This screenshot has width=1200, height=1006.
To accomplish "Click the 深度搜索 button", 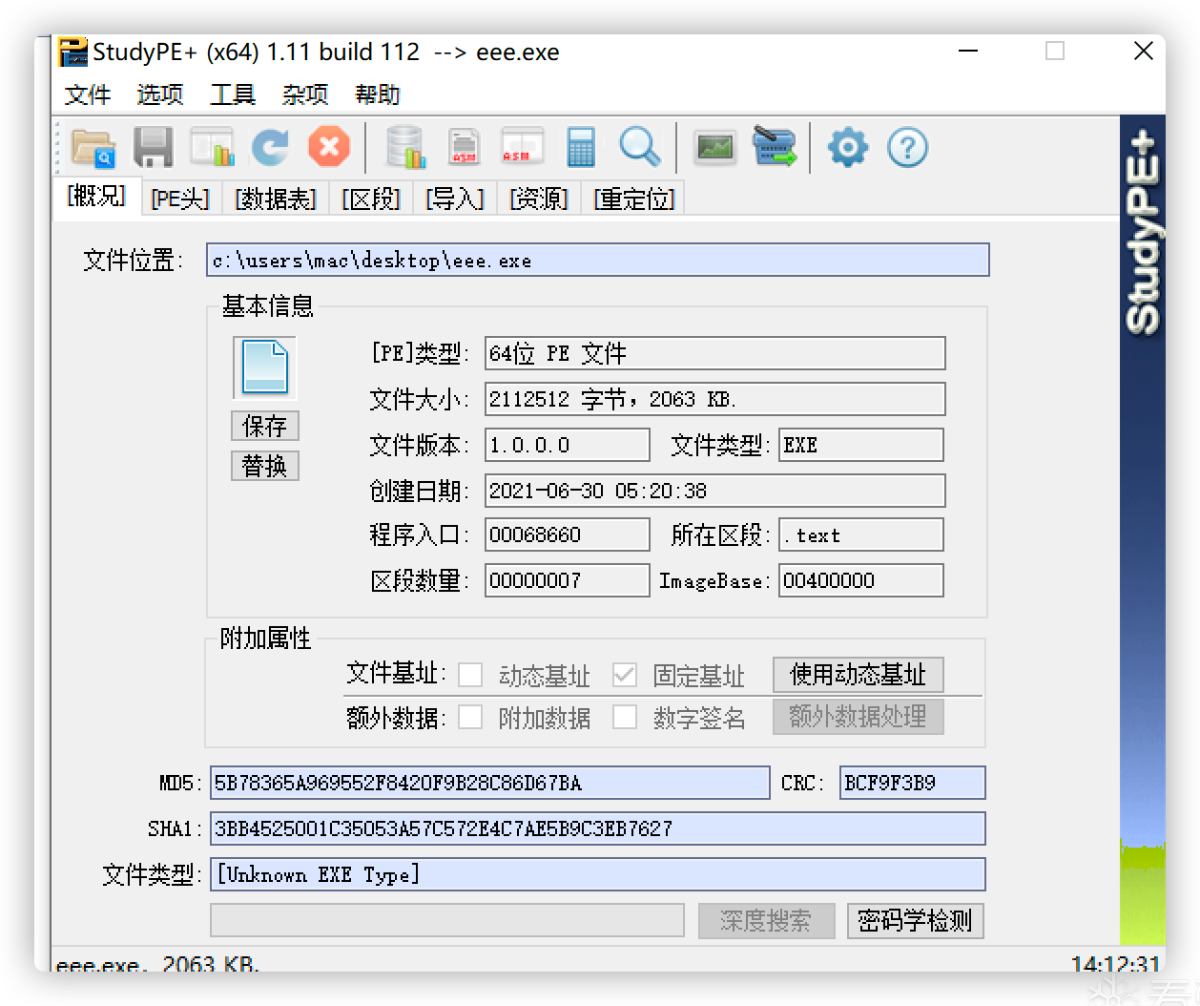I will 765,921.
